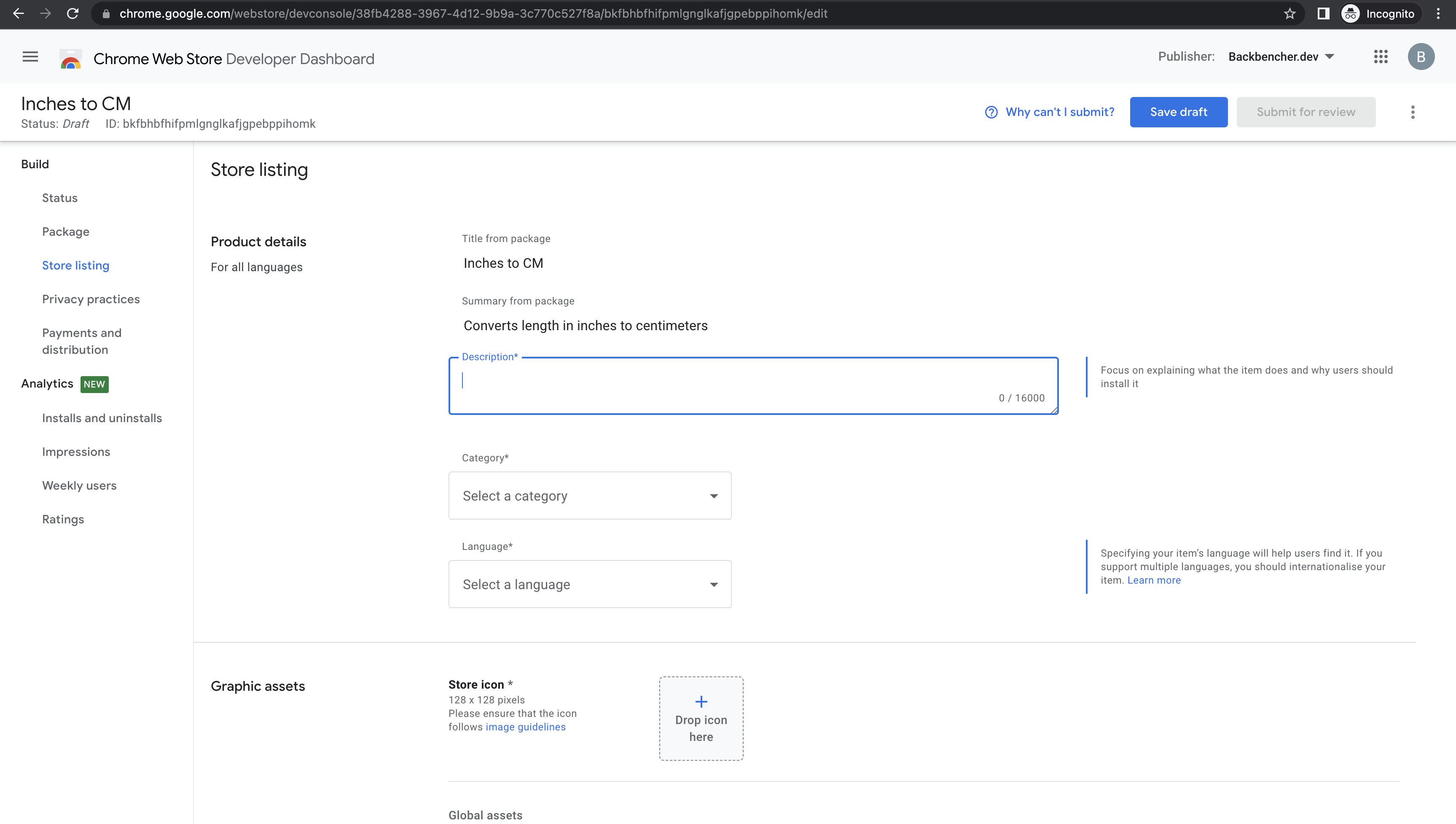
Task: Click the Save draft button
Action: click(x=1178, y=112)
